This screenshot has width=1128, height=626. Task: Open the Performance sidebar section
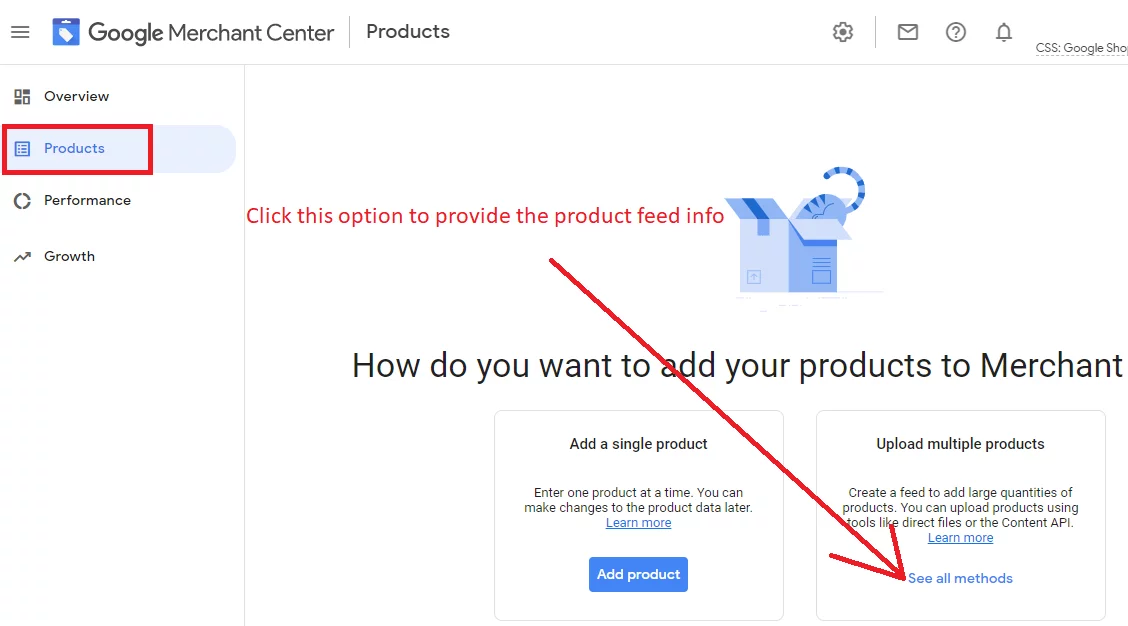(x=87, y=201)
